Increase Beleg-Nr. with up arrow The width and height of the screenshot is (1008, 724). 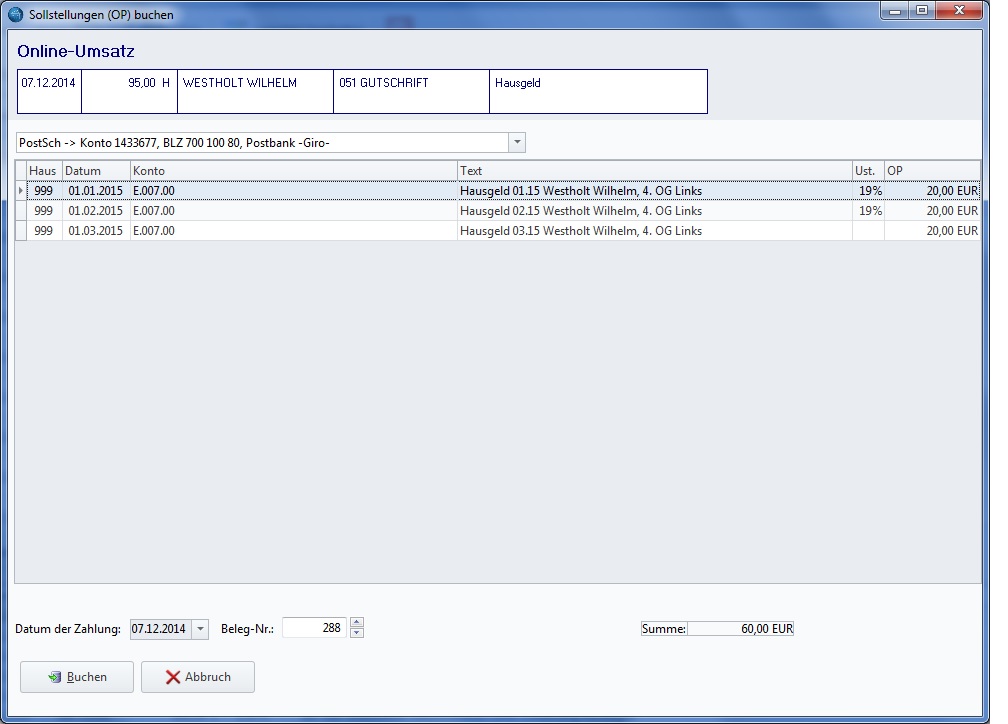[357, 624]
